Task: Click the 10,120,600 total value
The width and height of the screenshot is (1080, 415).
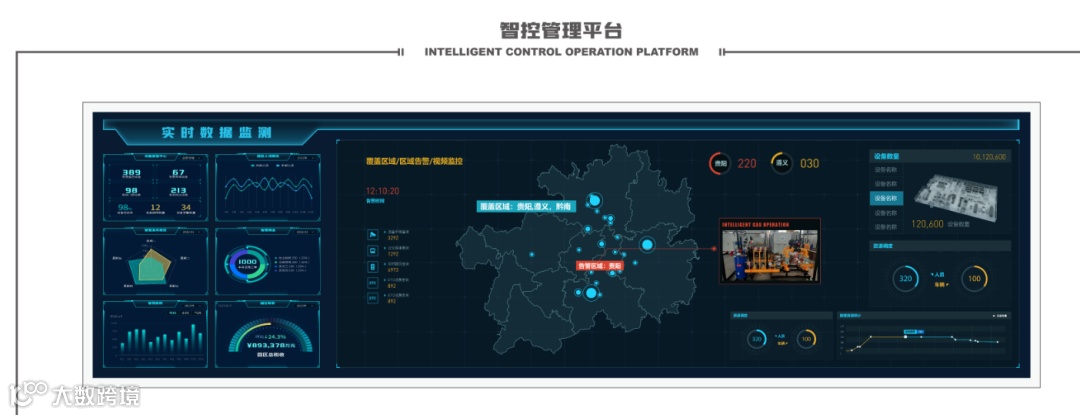Action: click(x=989, y=157)
